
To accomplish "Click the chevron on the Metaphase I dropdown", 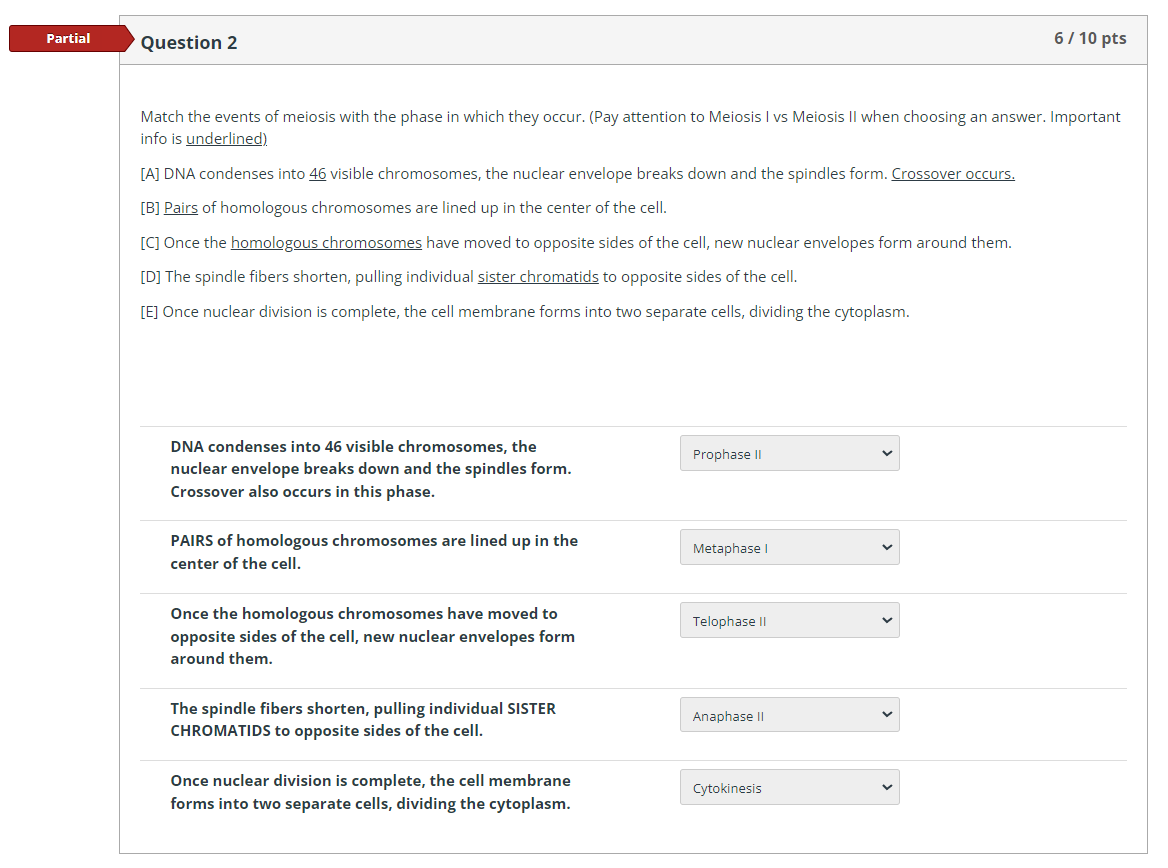I will tap(886, 547).
